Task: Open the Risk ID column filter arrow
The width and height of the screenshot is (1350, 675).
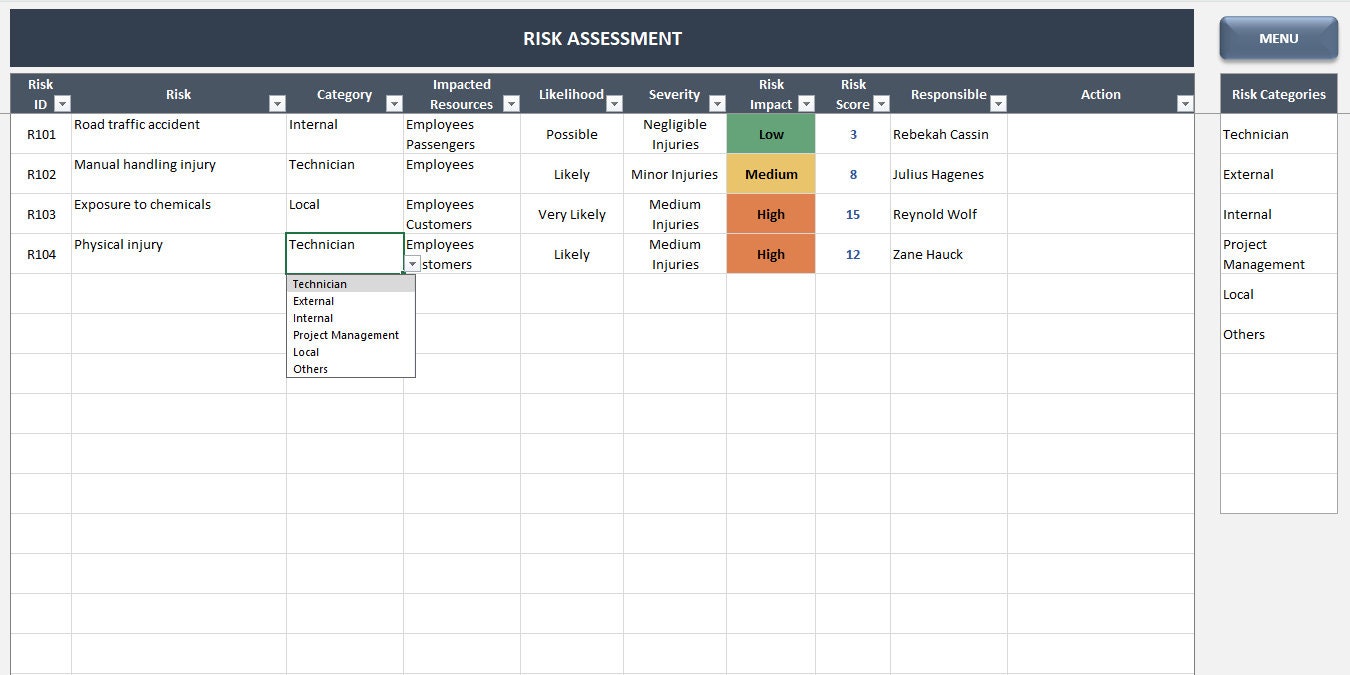Action: (x=62, y=104)
